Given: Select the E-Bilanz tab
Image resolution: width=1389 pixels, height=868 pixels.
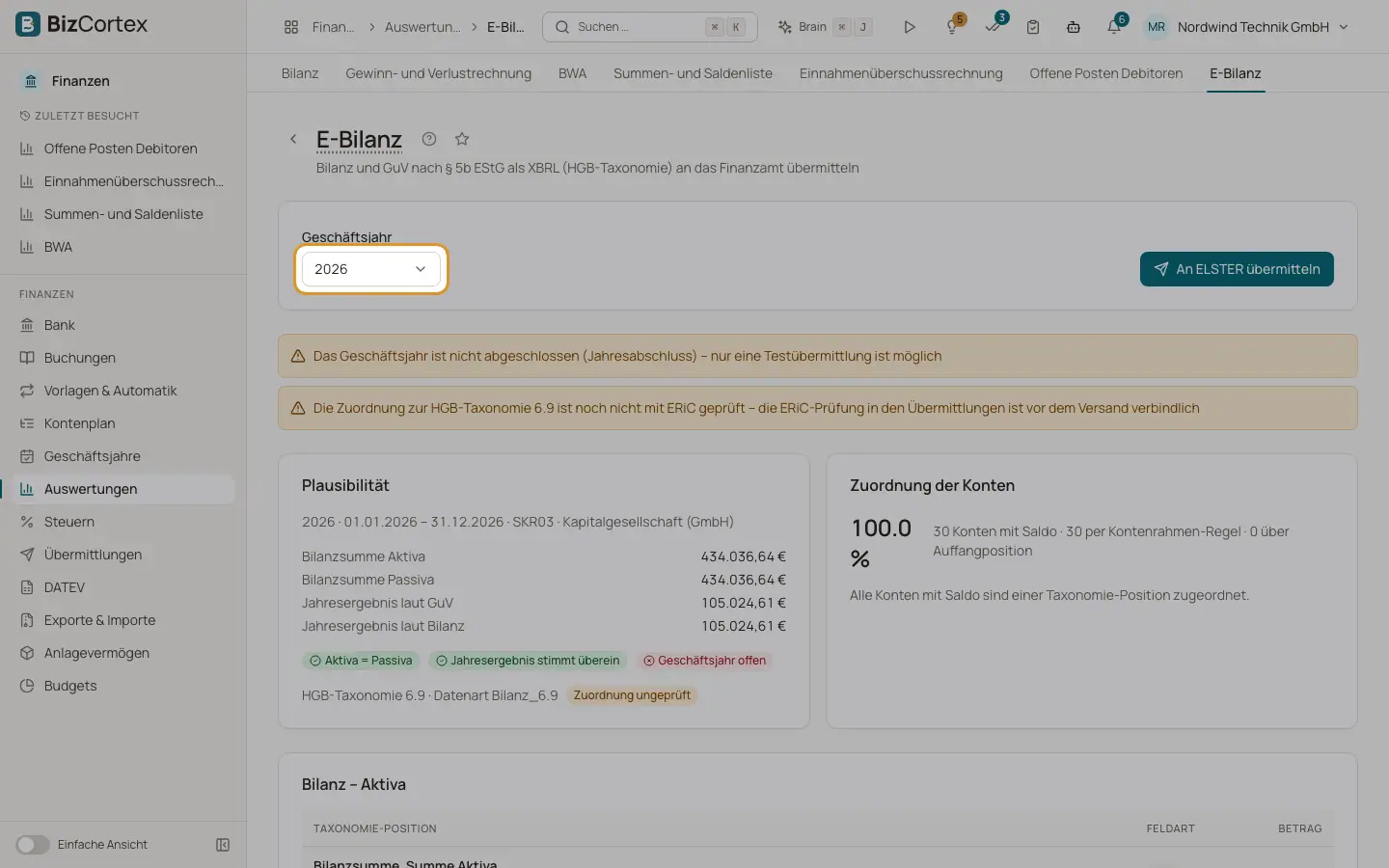Looking at the screenshot, I should coord(1236,73).
